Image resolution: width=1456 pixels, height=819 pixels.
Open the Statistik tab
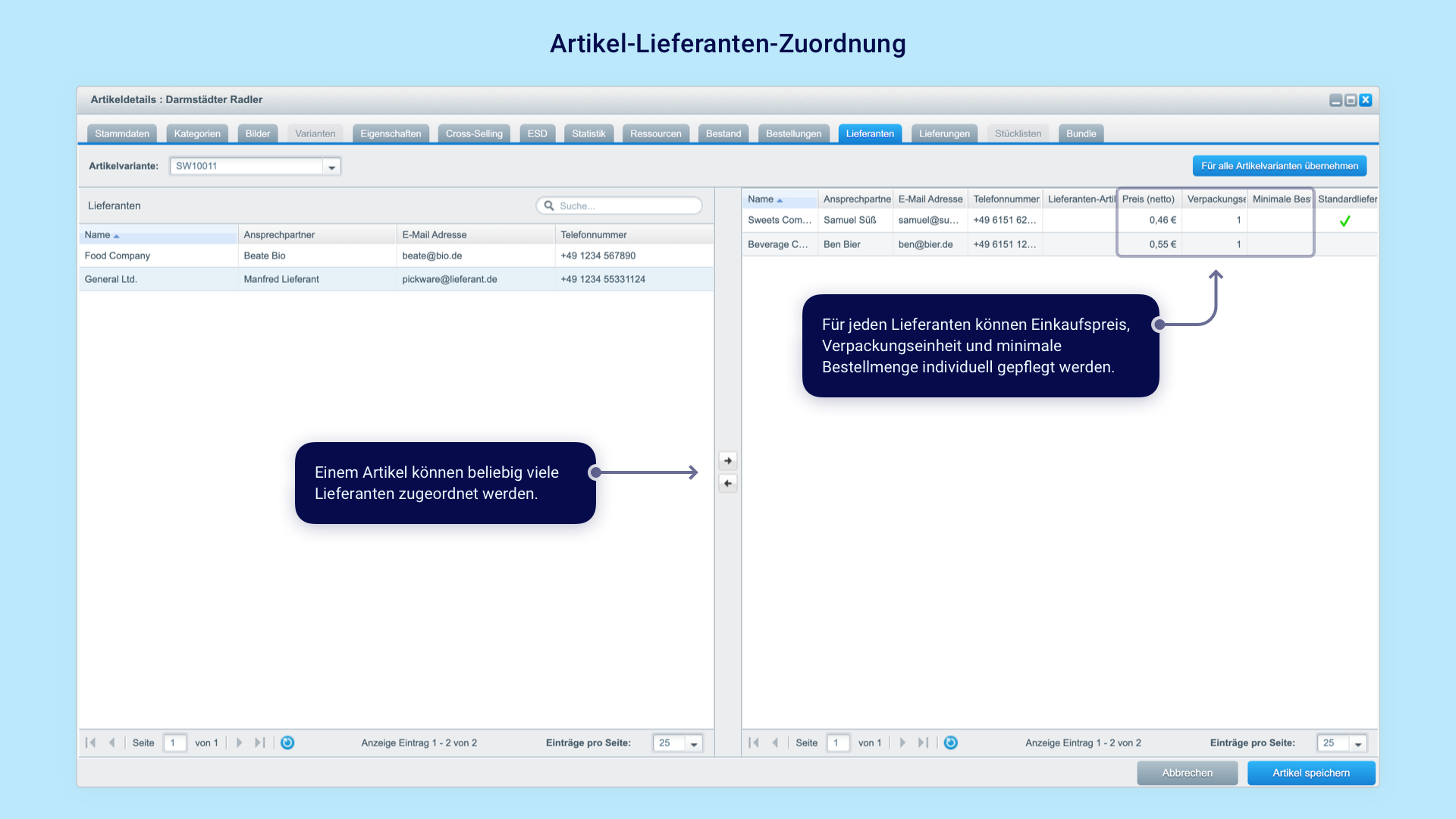[x=588, y=133]
